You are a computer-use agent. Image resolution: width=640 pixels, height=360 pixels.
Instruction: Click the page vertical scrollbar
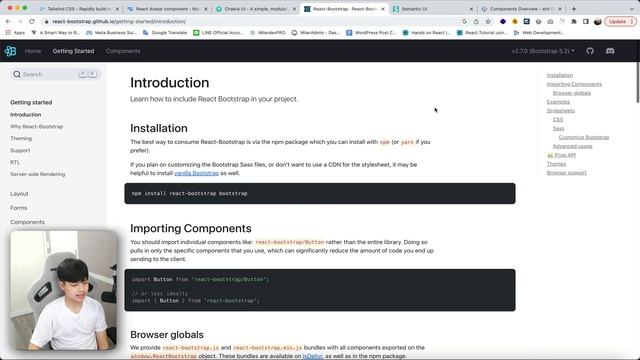[x=638, y=82]
